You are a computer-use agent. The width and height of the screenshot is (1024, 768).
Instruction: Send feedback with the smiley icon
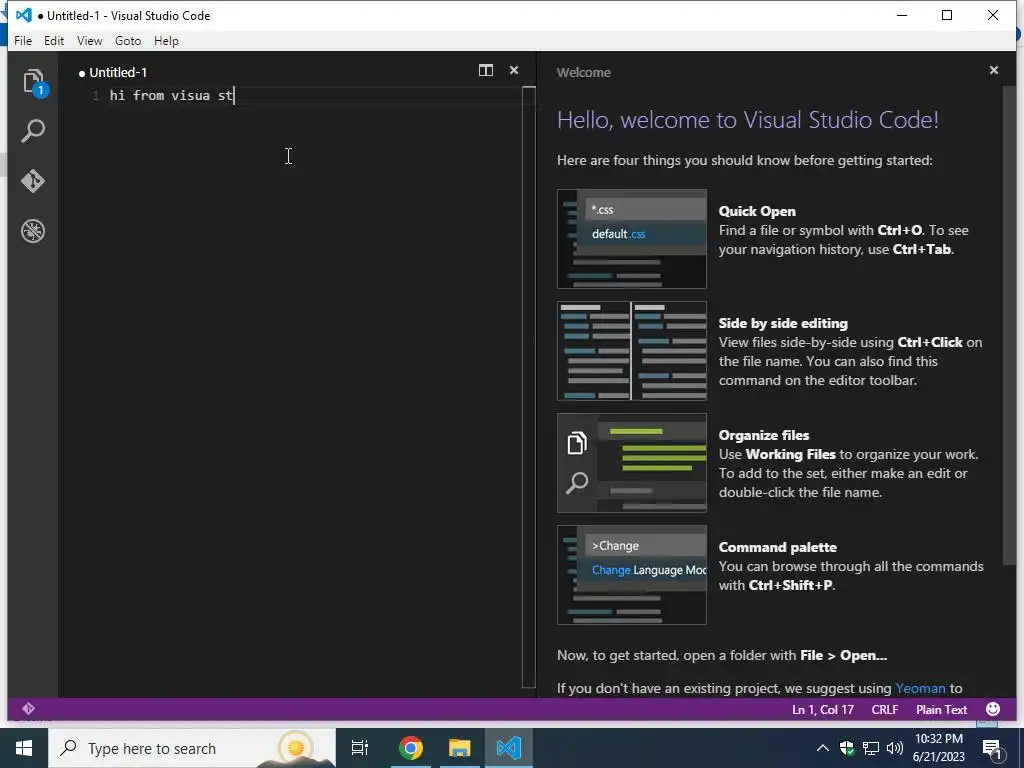pos(993,709)
